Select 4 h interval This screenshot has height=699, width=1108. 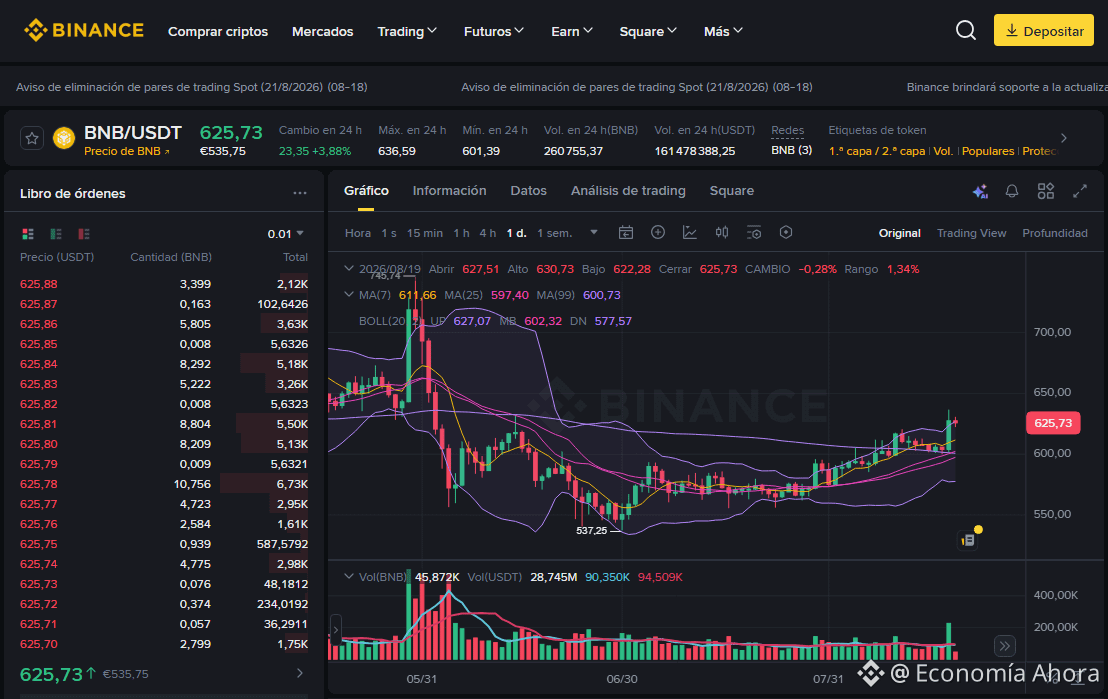coord(488,233)
